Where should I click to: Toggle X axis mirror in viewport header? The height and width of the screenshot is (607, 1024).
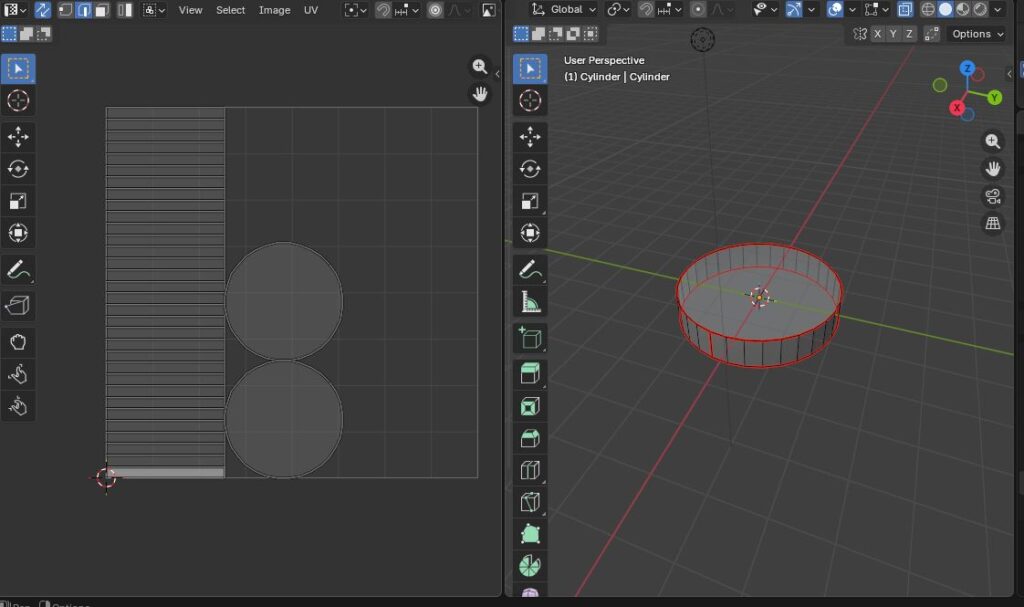878,34
